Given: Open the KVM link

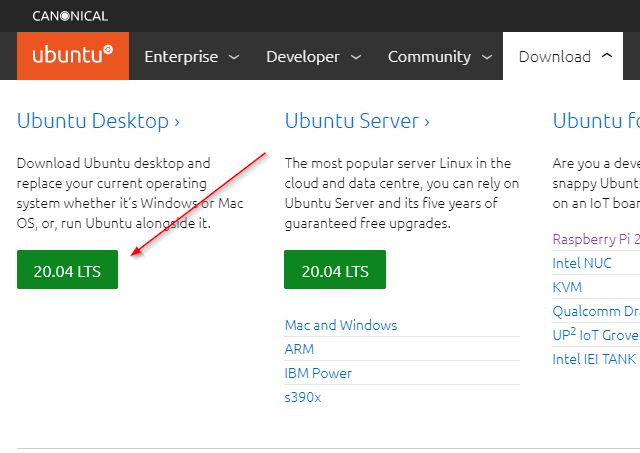Looking at the screenshot, I should (x=567, y=287).
